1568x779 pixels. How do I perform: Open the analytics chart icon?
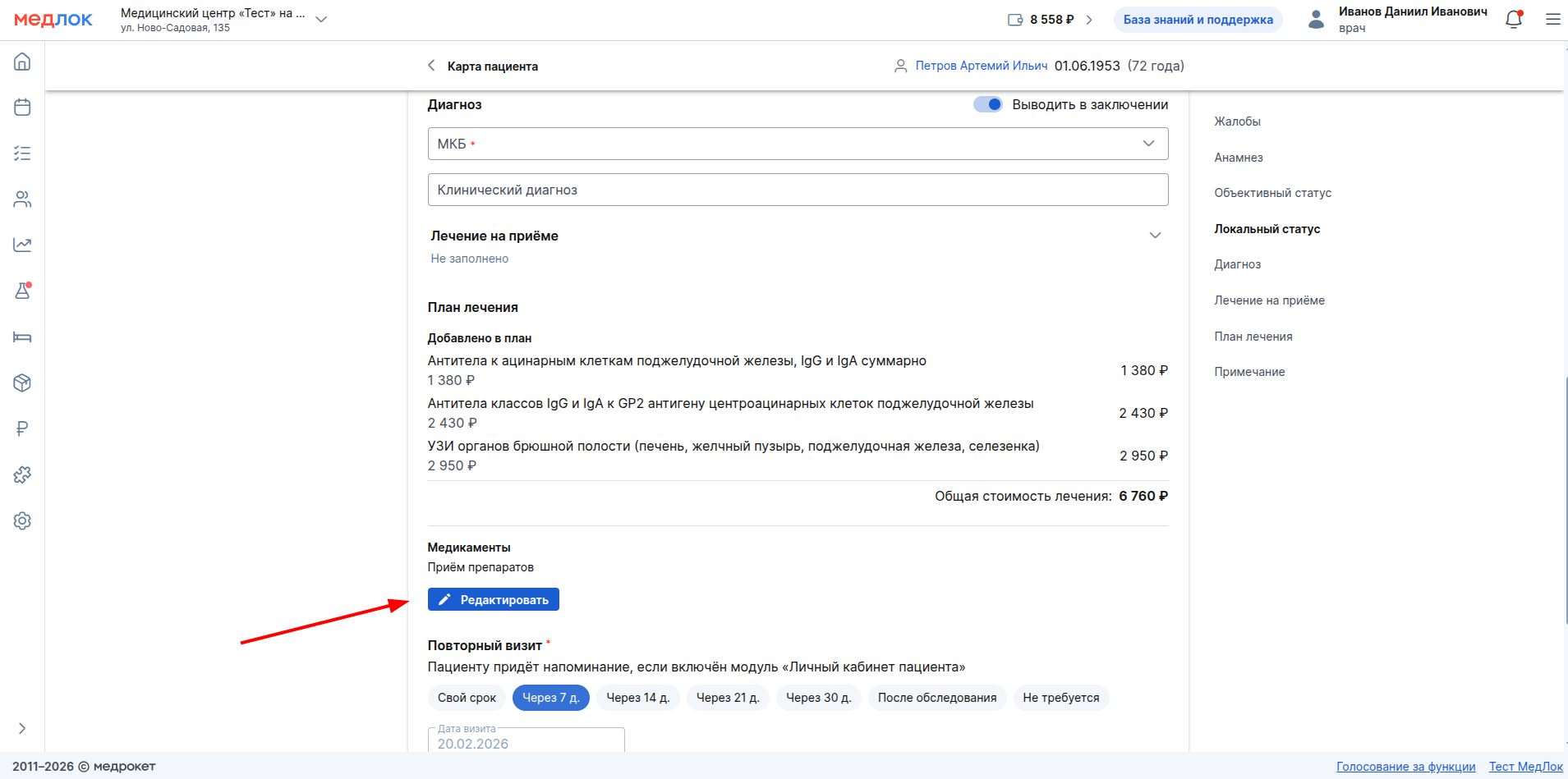(22, 245)
